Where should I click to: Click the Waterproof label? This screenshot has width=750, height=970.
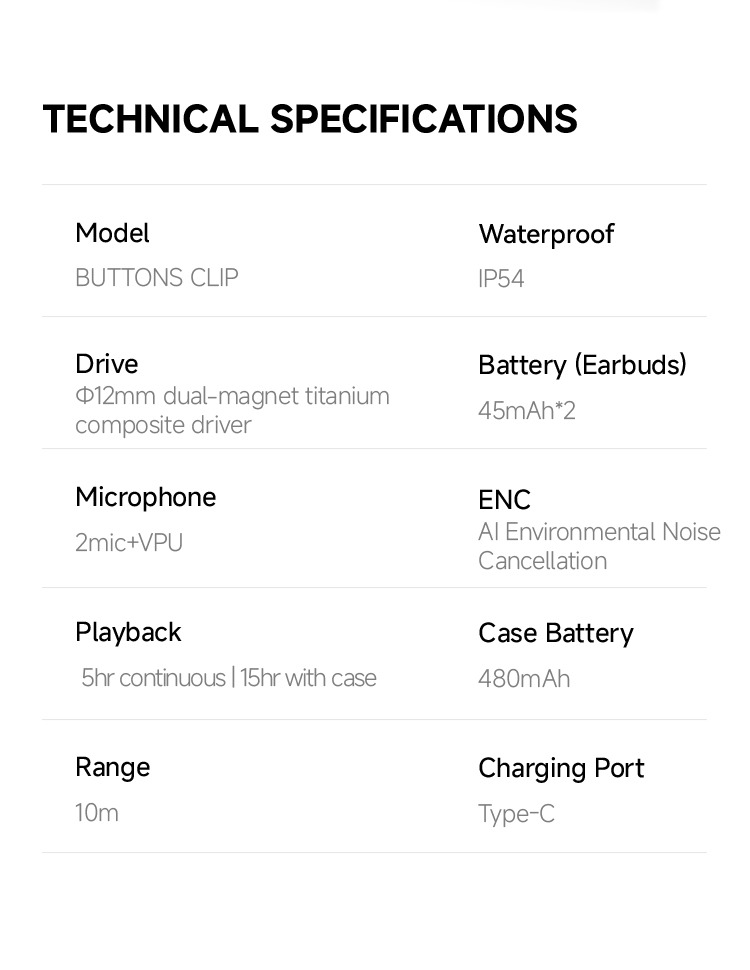coord(546,234)
